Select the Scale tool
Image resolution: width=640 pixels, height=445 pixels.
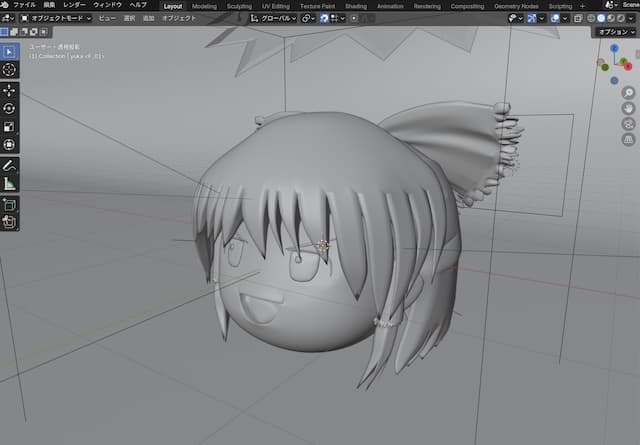point(10,126)
